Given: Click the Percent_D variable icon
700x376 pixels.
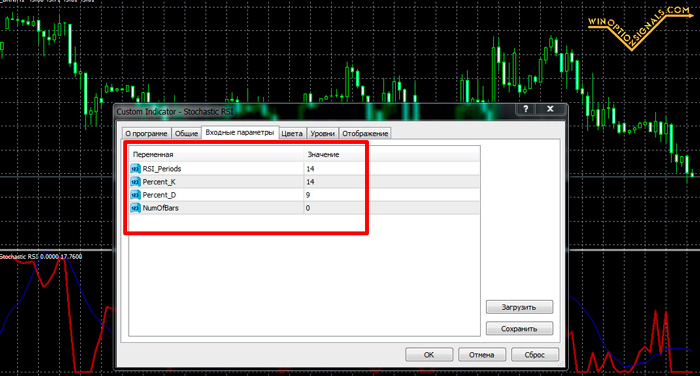Looking at the screenshot, I should click(135, 195).
